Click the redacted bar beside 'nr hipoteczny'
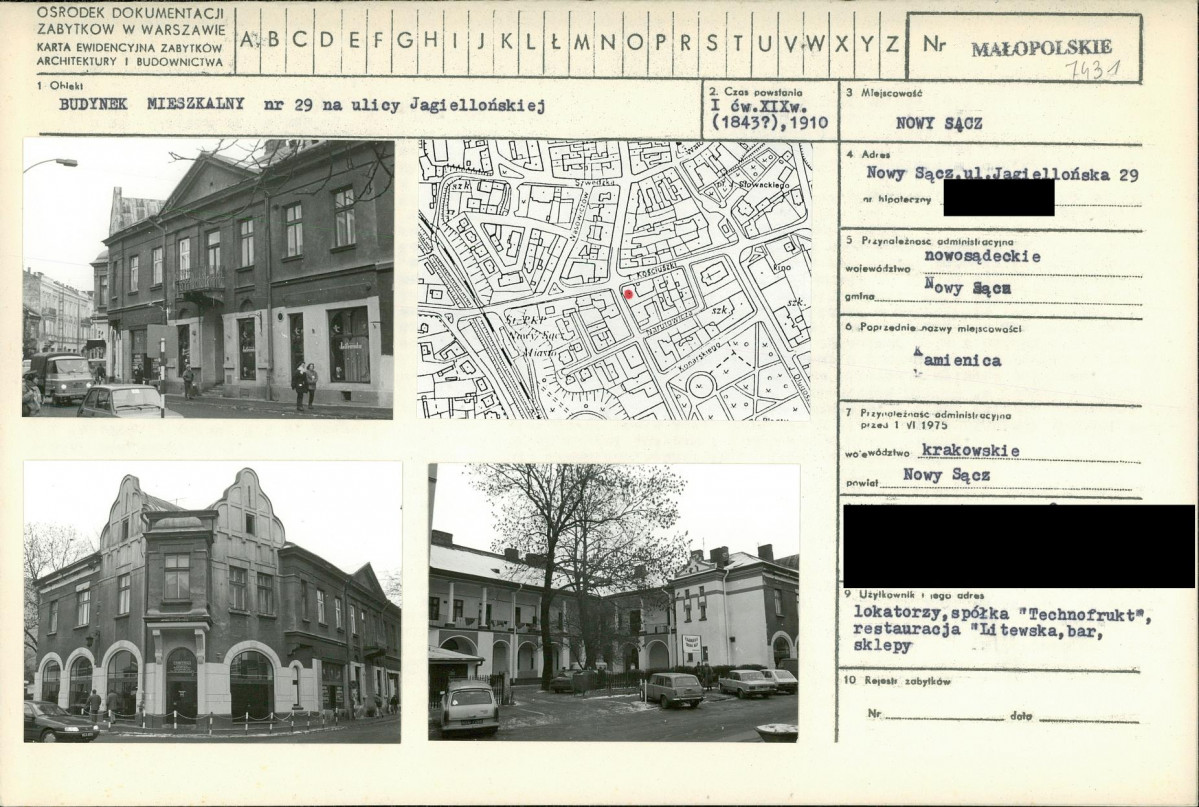The width and height of the screenshot is (1199, 807). [x=998, y=198]
